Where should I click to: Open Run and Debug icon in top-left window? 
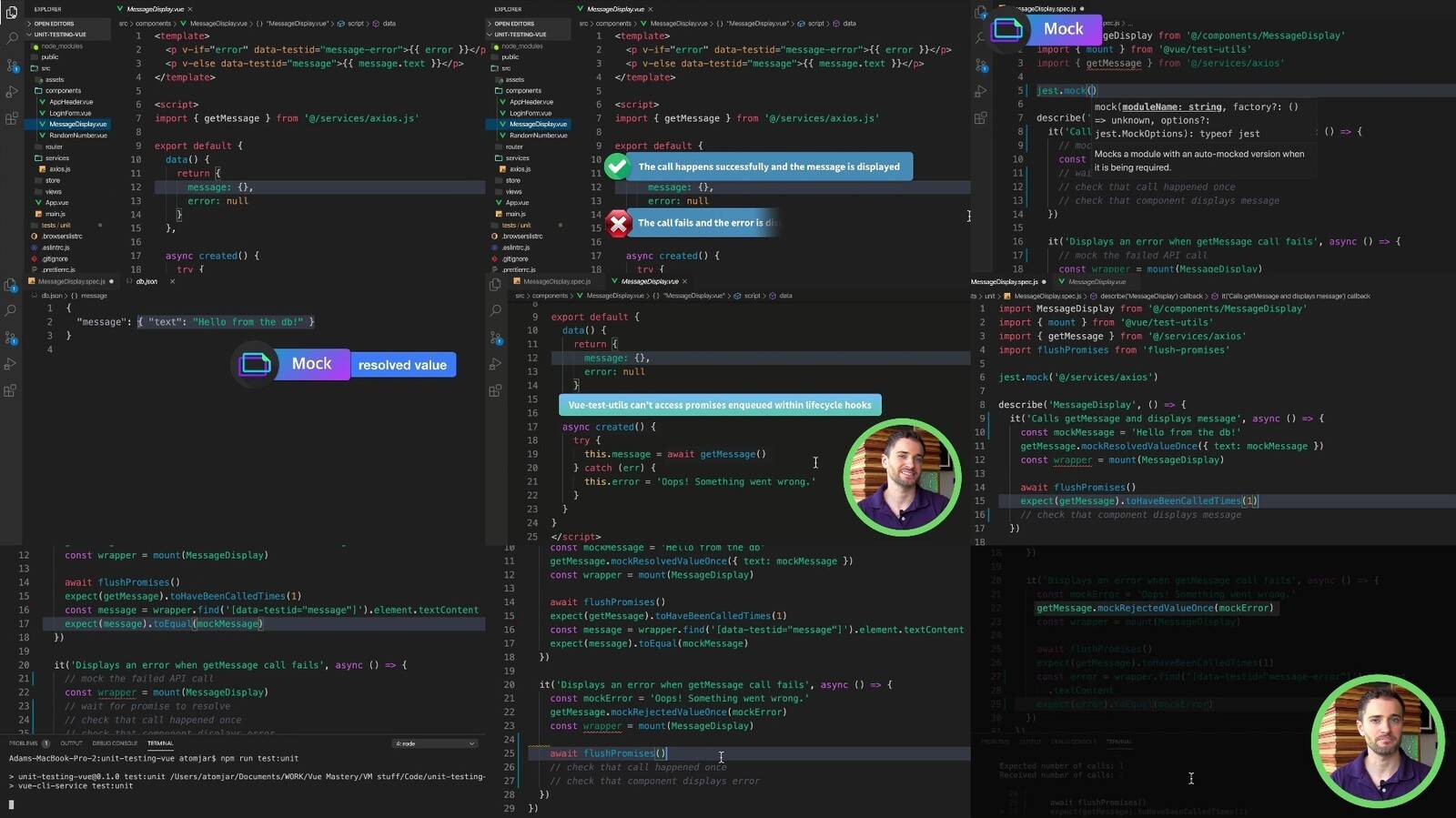[12, 92]
